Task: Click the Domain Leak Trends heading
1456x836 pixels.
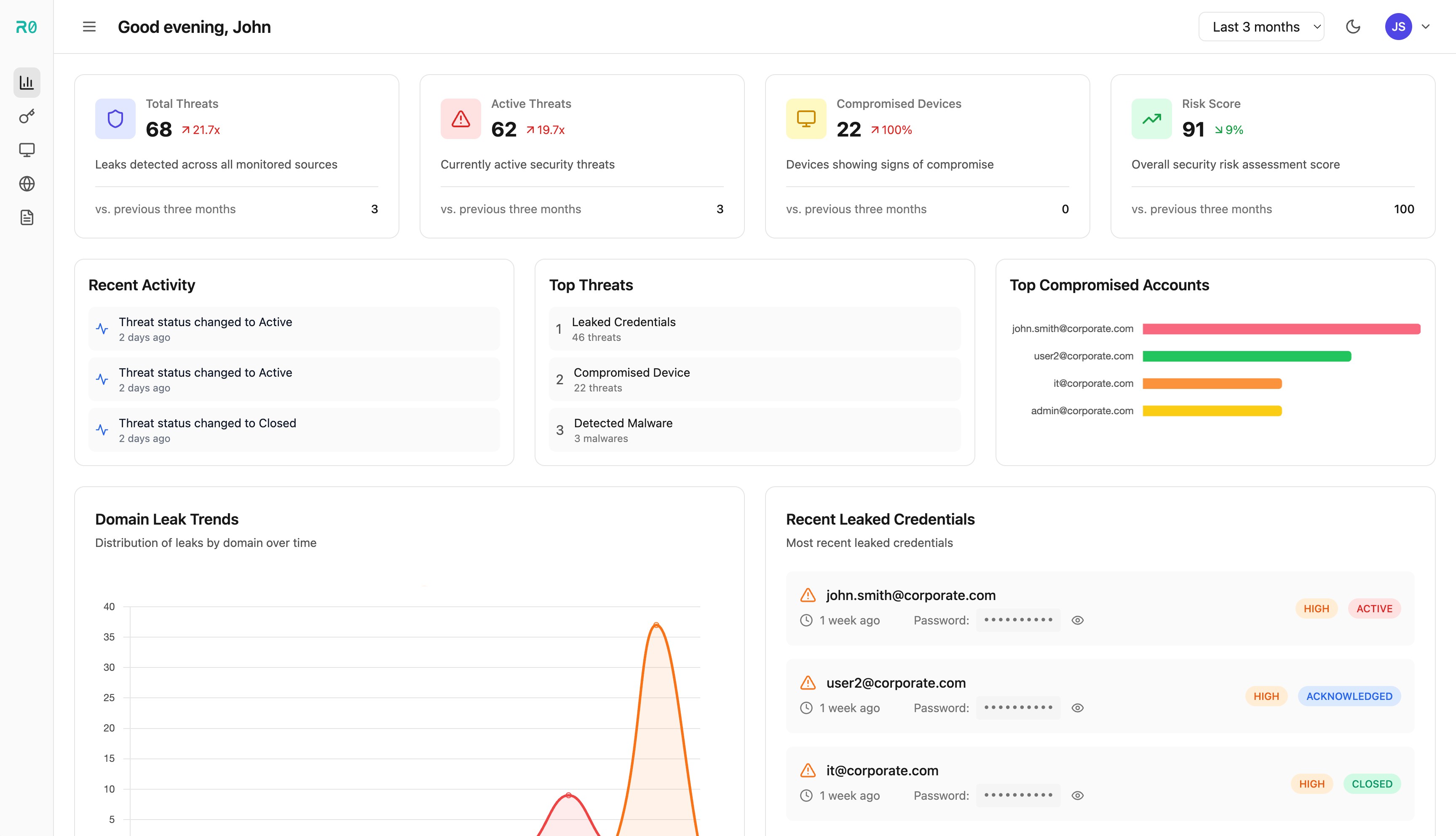Action: click(x=166, y=520)
